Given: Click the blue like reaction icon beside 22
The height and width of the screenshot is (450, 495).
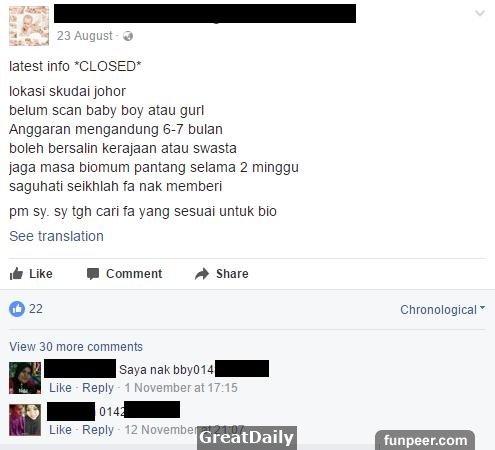Looking at the screenshot, I should coord(17,309).
